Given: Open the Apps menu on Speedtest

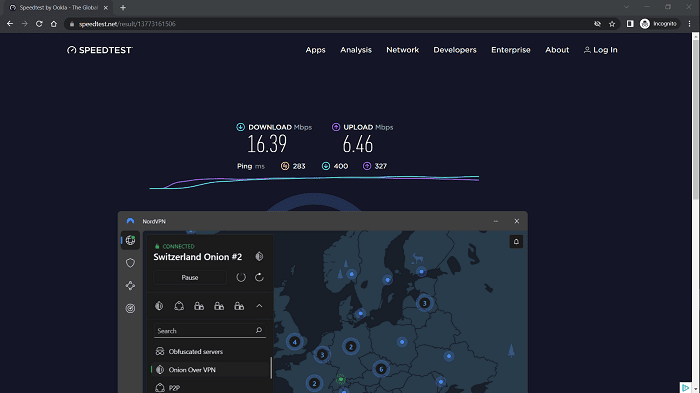Looking at the screenshot, I should coord(316,50).
